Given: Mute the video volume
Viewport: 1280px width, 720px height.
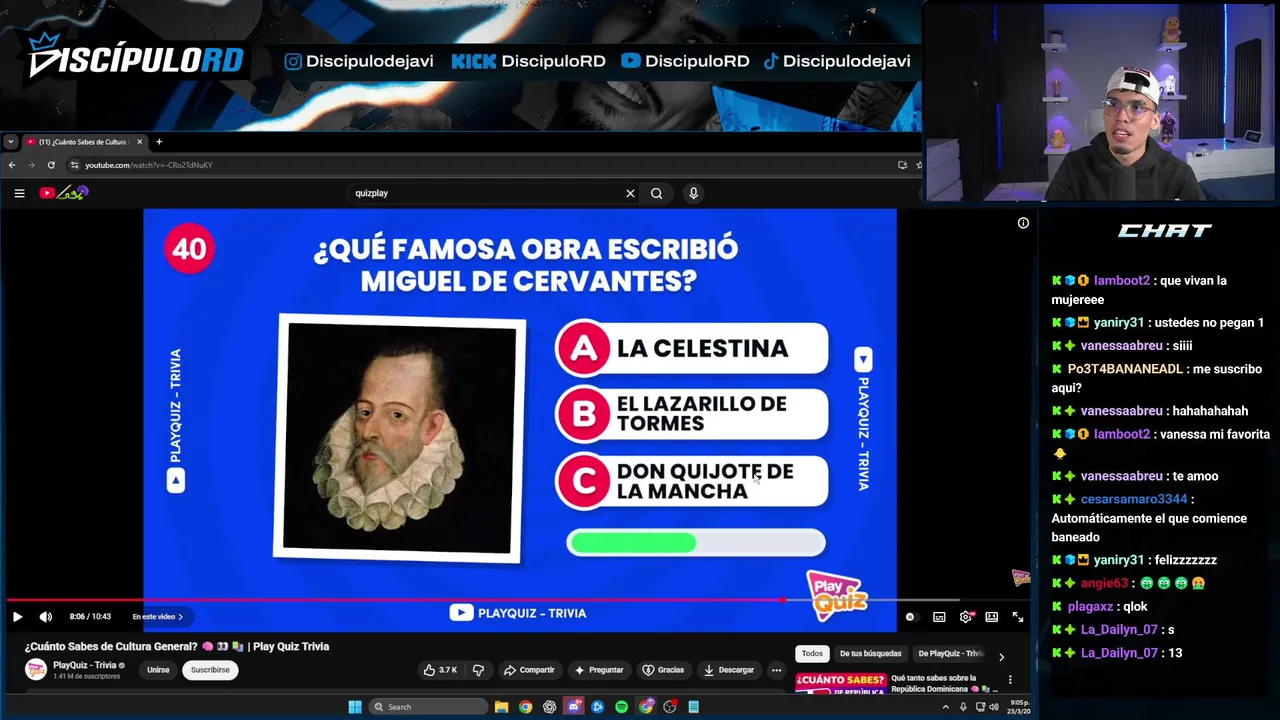Looking at the screenshot, I should point(45,617).
